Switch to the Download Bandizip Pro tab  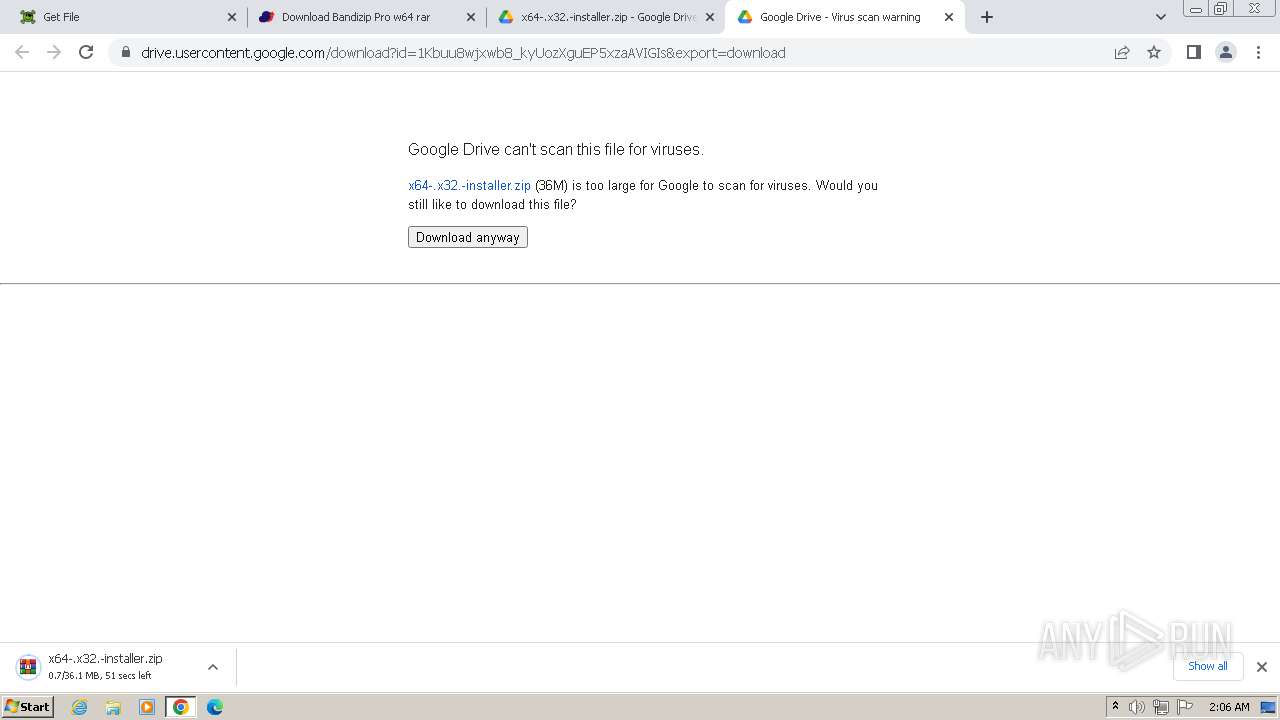(x=366, y=17)
